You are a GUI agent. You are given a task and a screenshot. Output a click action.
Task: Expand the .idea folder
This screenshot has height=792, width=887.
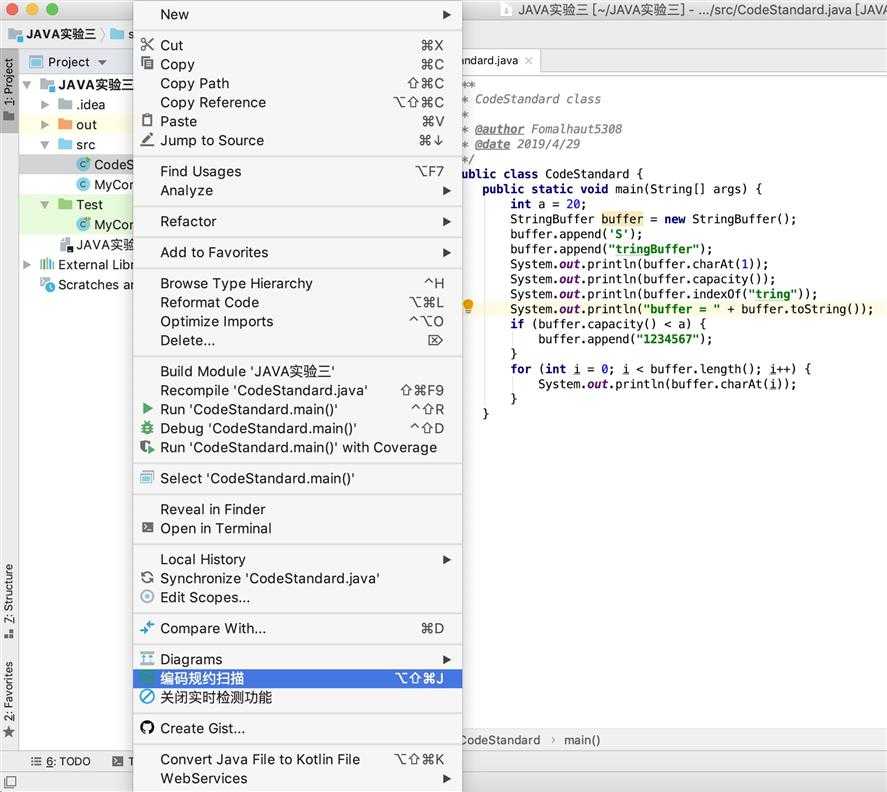pos(45,105)
